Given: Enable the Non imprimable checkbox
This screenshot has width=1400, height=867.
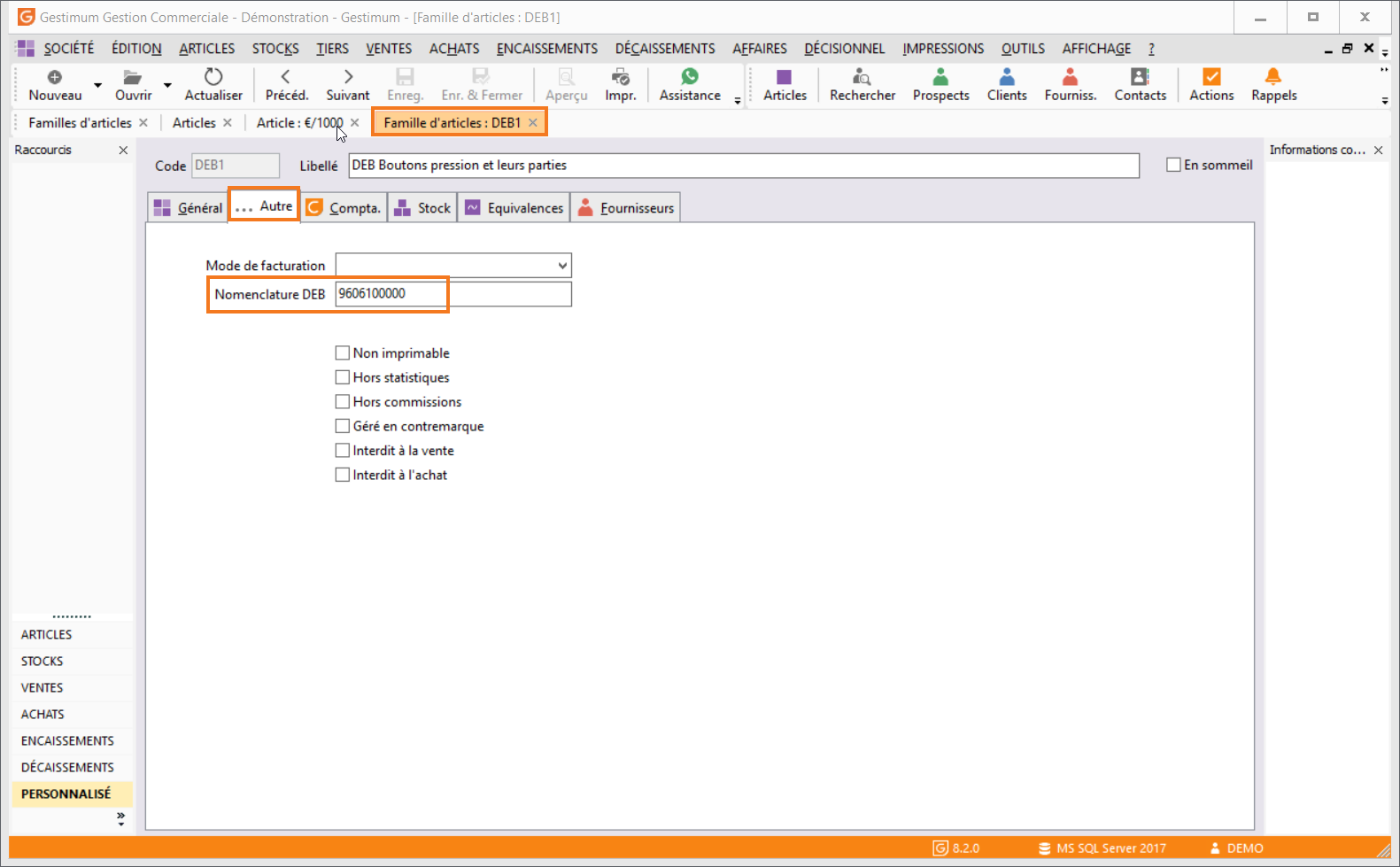Looking at the screenshot, I should coord(343,352).
